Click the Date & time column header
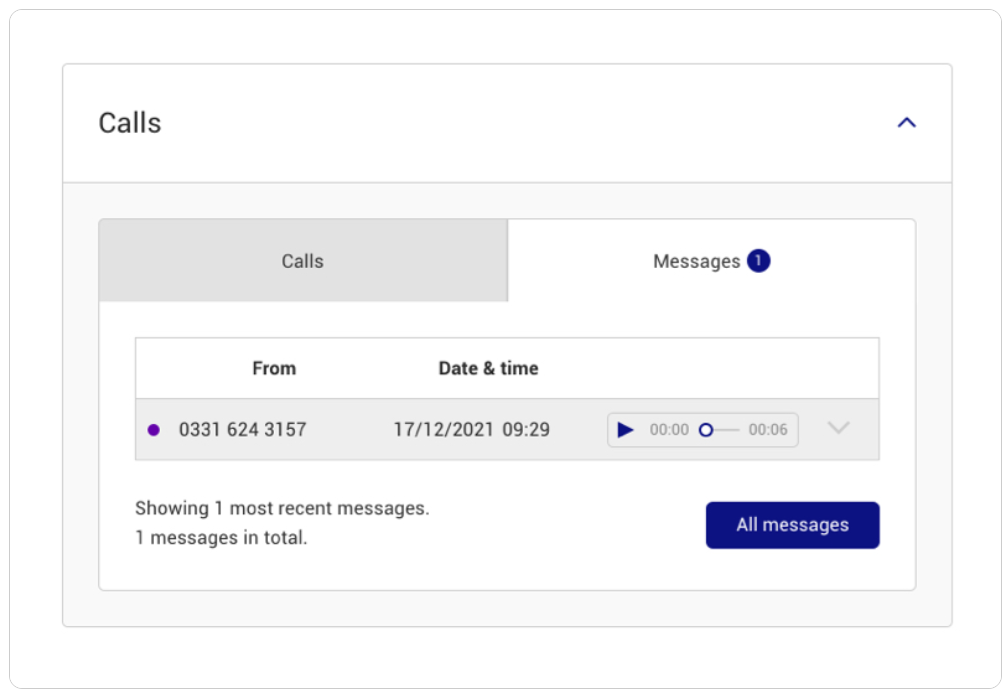Image resolution: width=1008 pixels, height=698 pixels. 489,368
